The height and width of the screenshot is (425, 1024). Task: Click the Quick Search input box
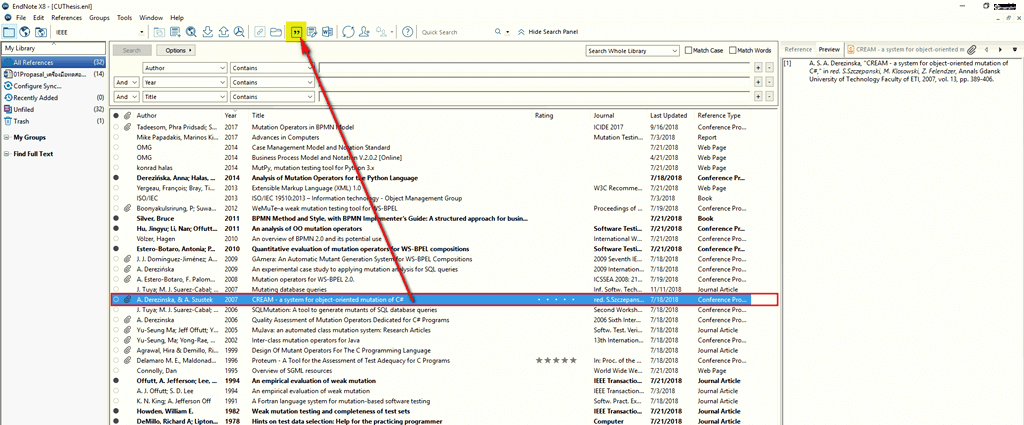pos(454,32)
